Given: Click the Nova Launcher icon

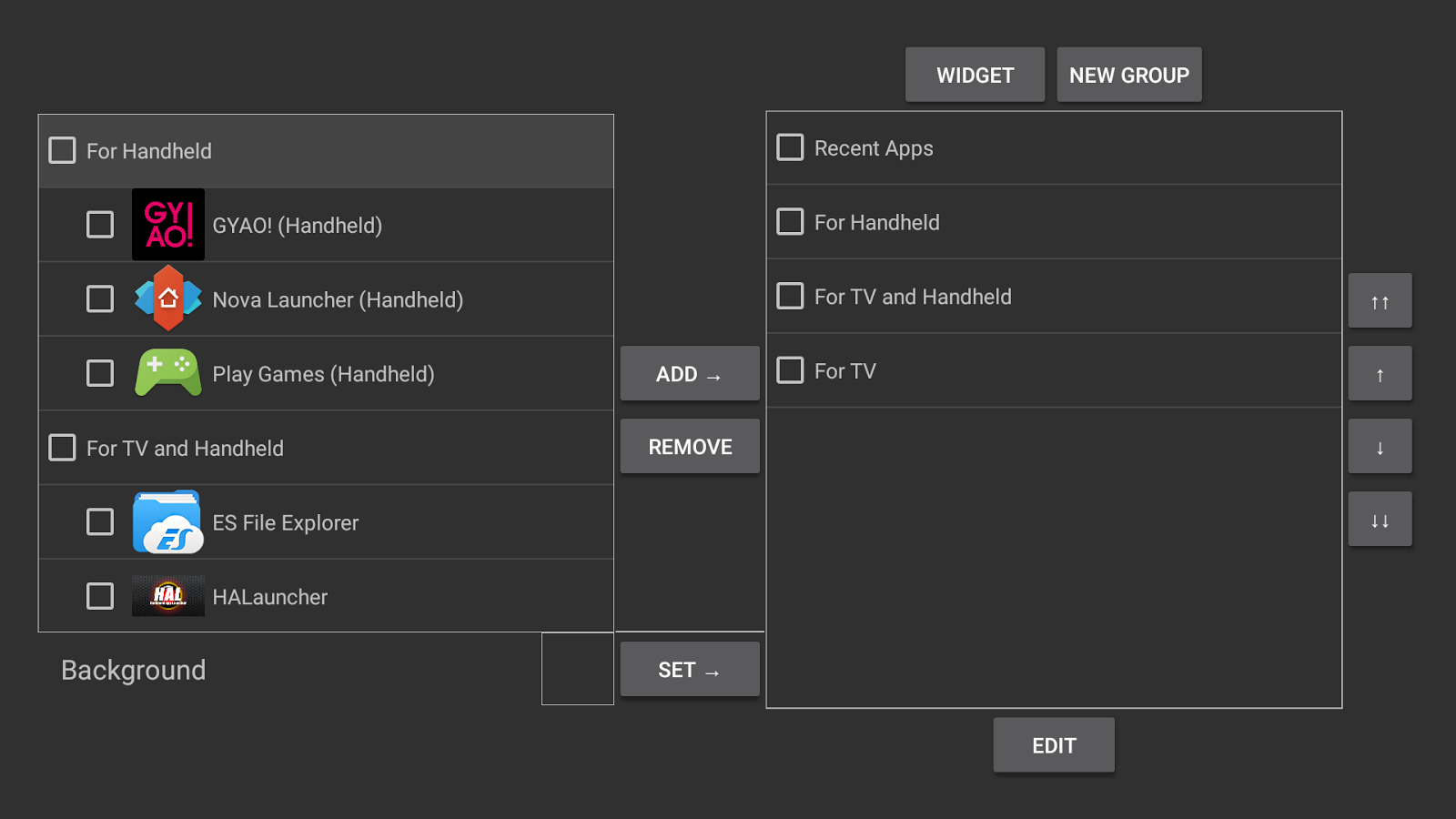Looking at the screenshot, I should [x=168, y=298].
